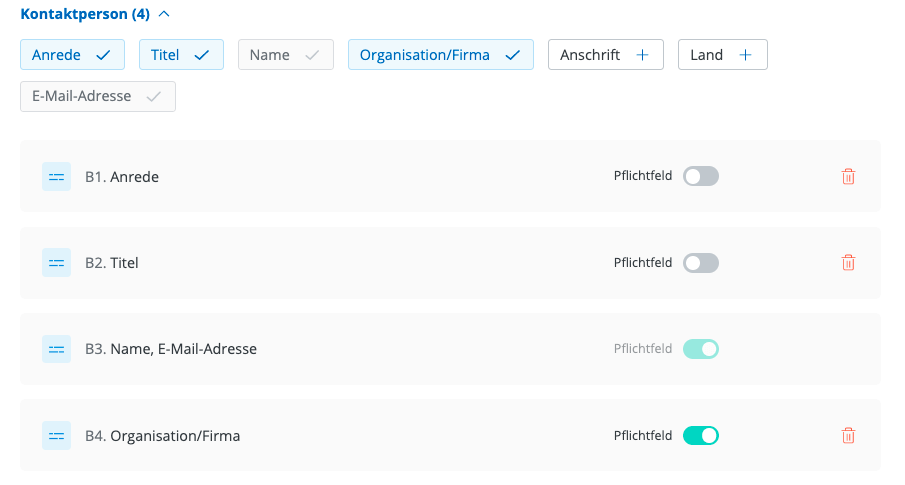Delete the B2. Titel field
This screenshot has height=485, width=905.
tap(848, 263)
